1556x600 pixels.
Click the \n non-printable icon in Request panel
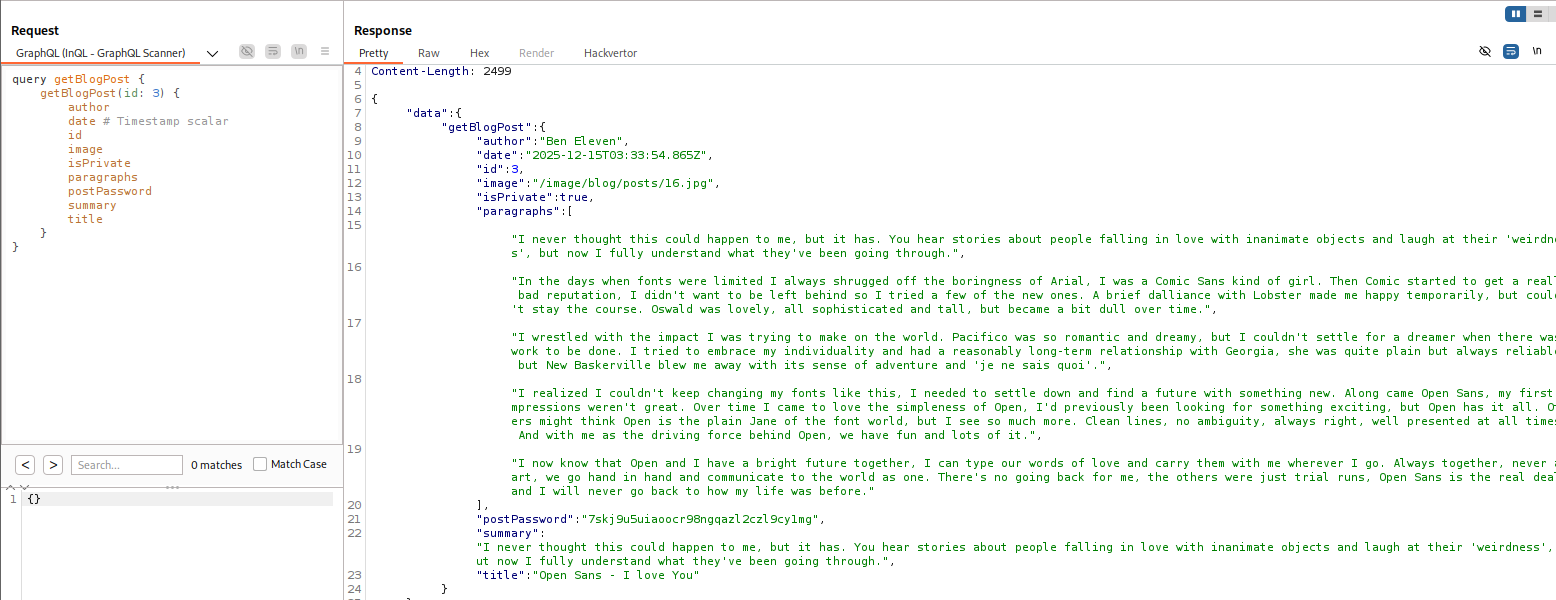299,52
